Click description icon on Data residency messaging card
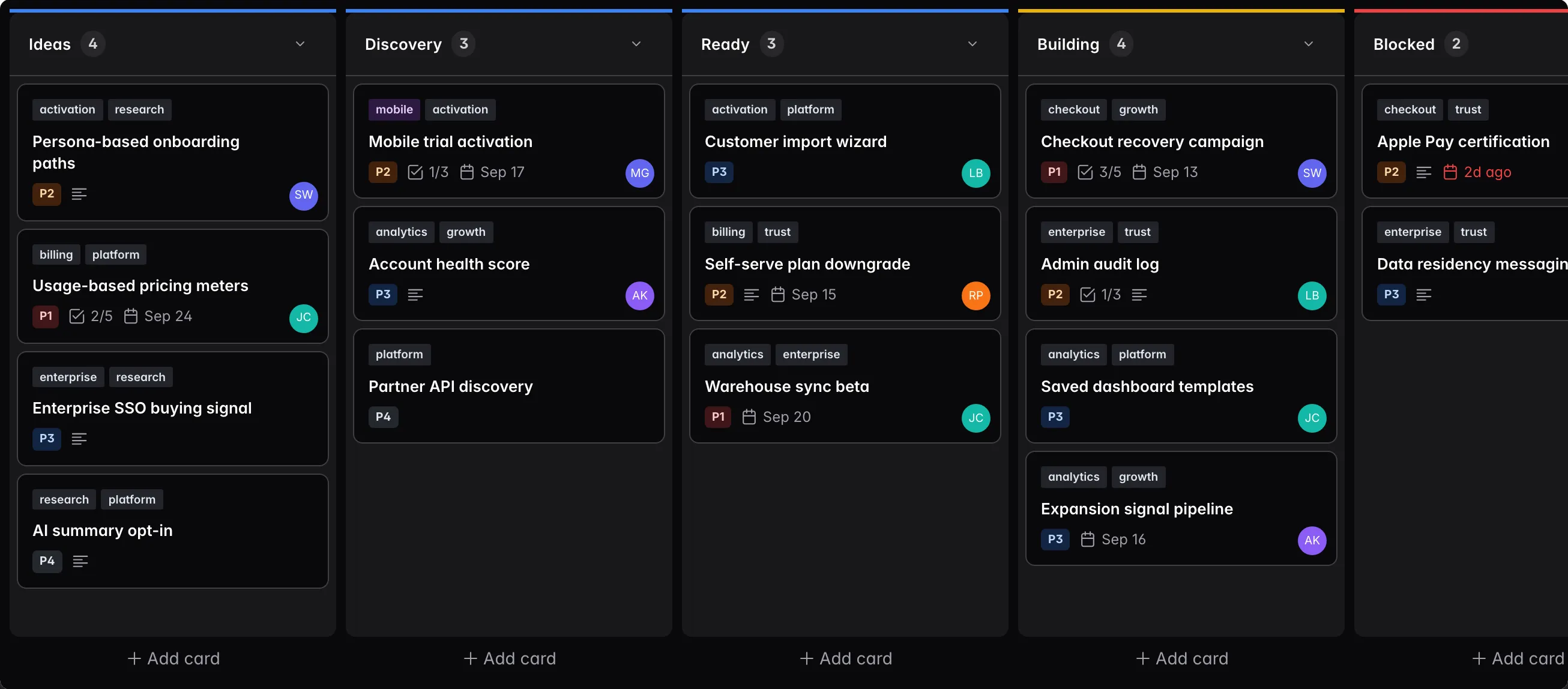Image resolution: width=1568 pixels, height=689 pixels. [1423, 295]
